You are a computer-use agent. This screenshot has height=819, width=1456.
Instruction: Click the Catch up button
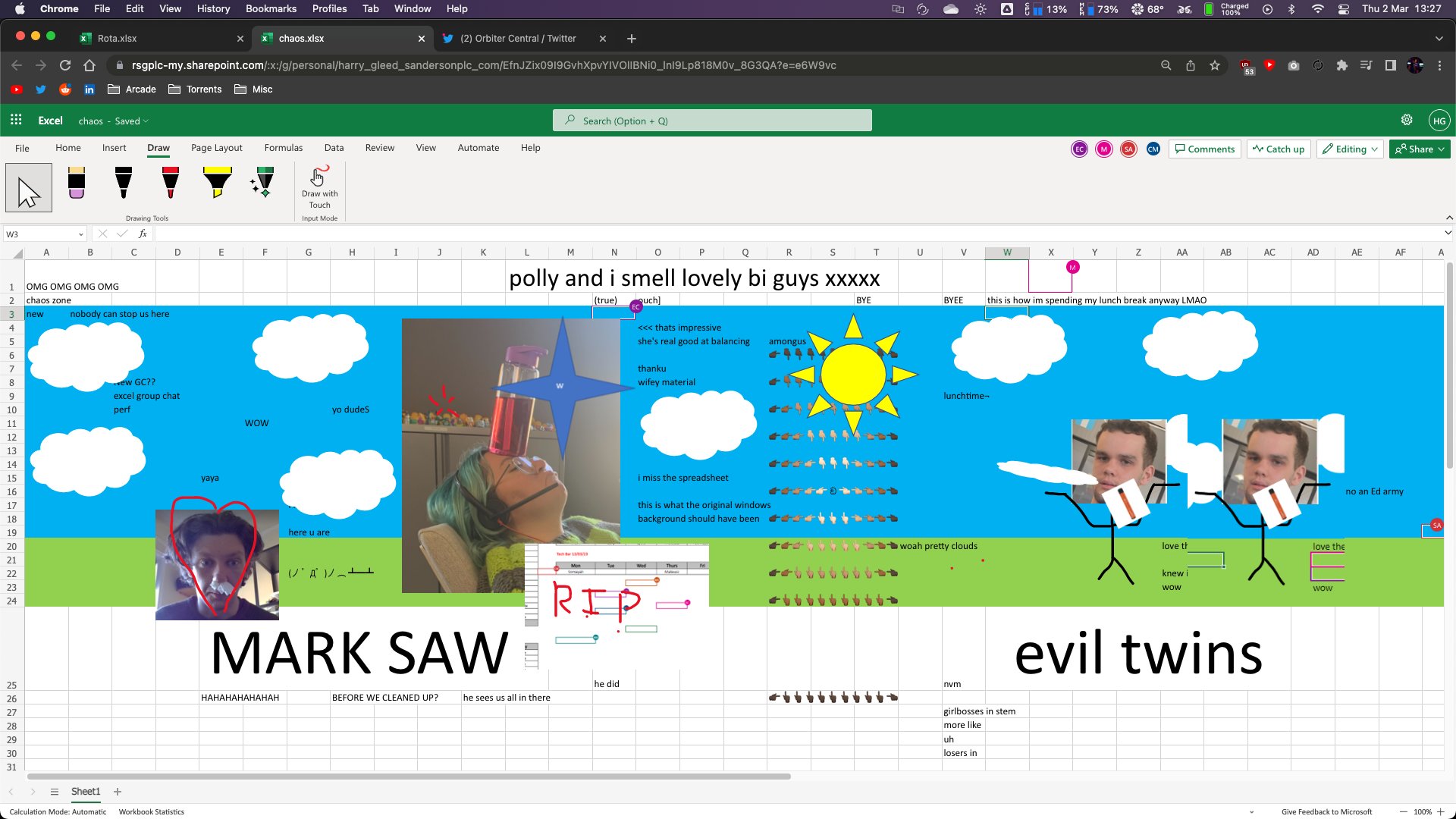click(x=1279, y=149)
